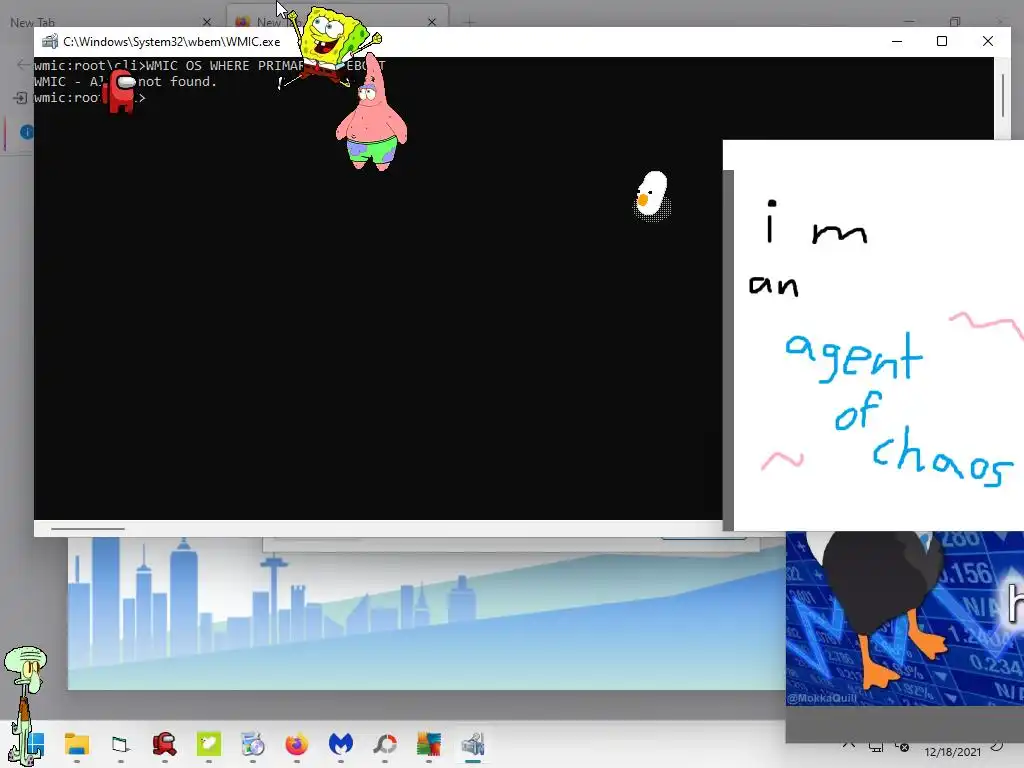Click the goose stonks meme image
This screenshot has height=768, width=1024.
tap(904, 618)
